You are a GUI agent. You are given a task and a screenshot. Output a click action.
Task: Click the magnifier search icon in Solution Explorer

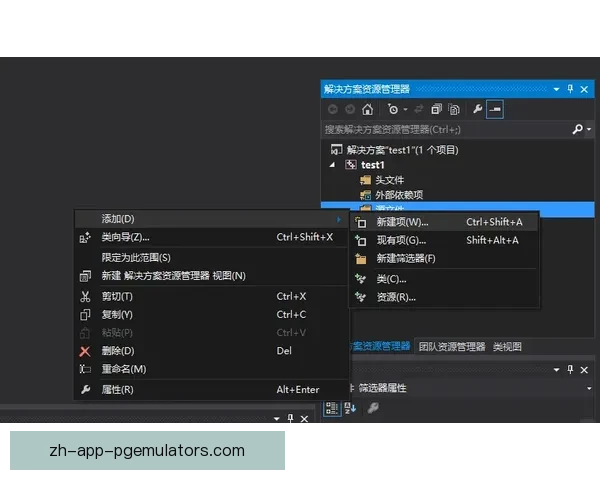point(577,129)
